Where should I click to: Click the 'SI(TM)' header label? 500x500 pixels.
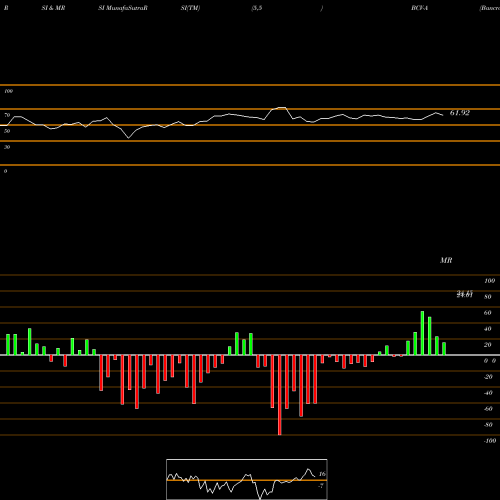click(190, 8)
